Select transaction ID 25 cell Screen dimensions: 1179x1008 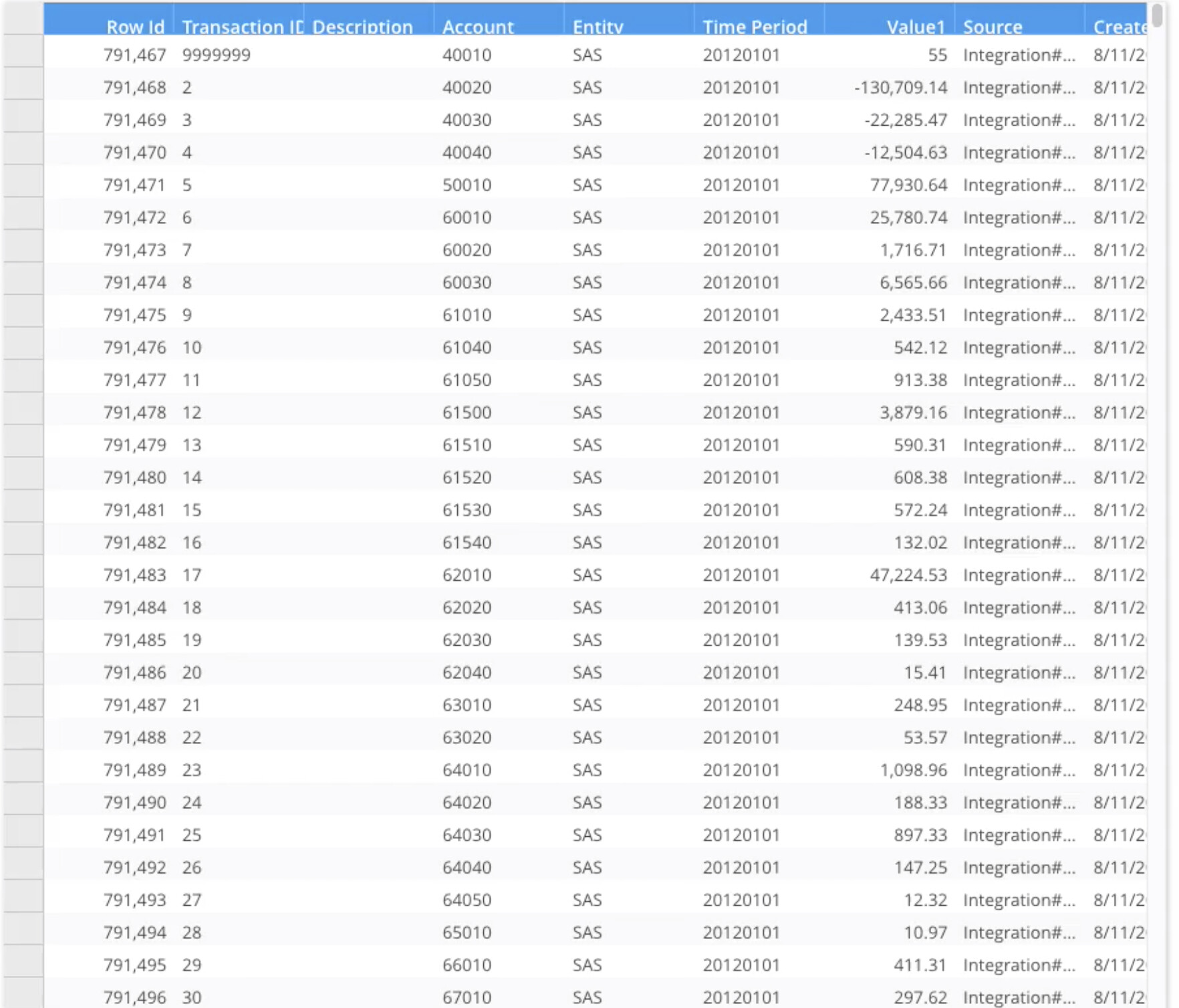coord(239,835)
